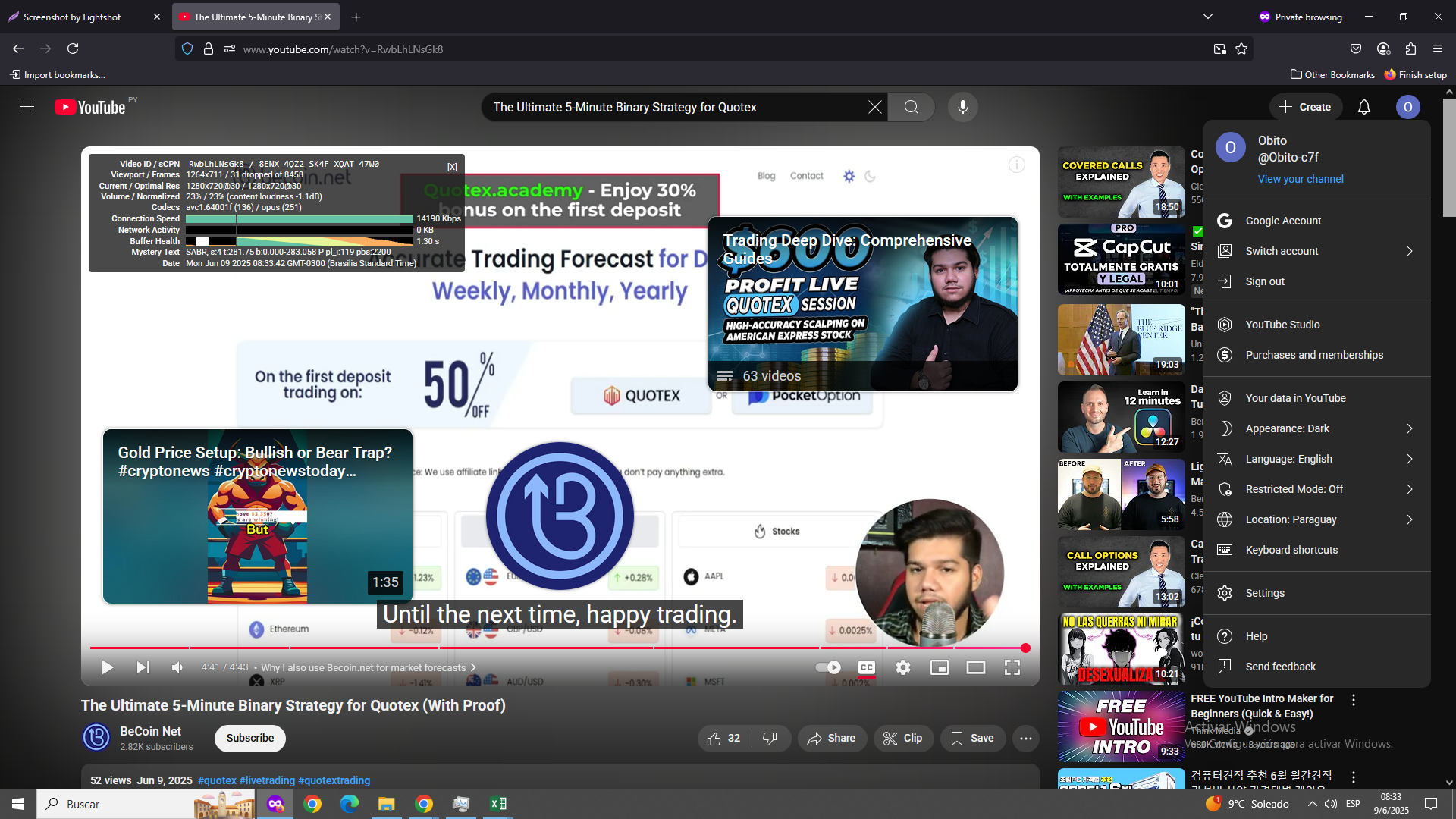1456x819 pixels.
Task: Expand the Restricted Mode: Off option
Action: coord(1316,489)
